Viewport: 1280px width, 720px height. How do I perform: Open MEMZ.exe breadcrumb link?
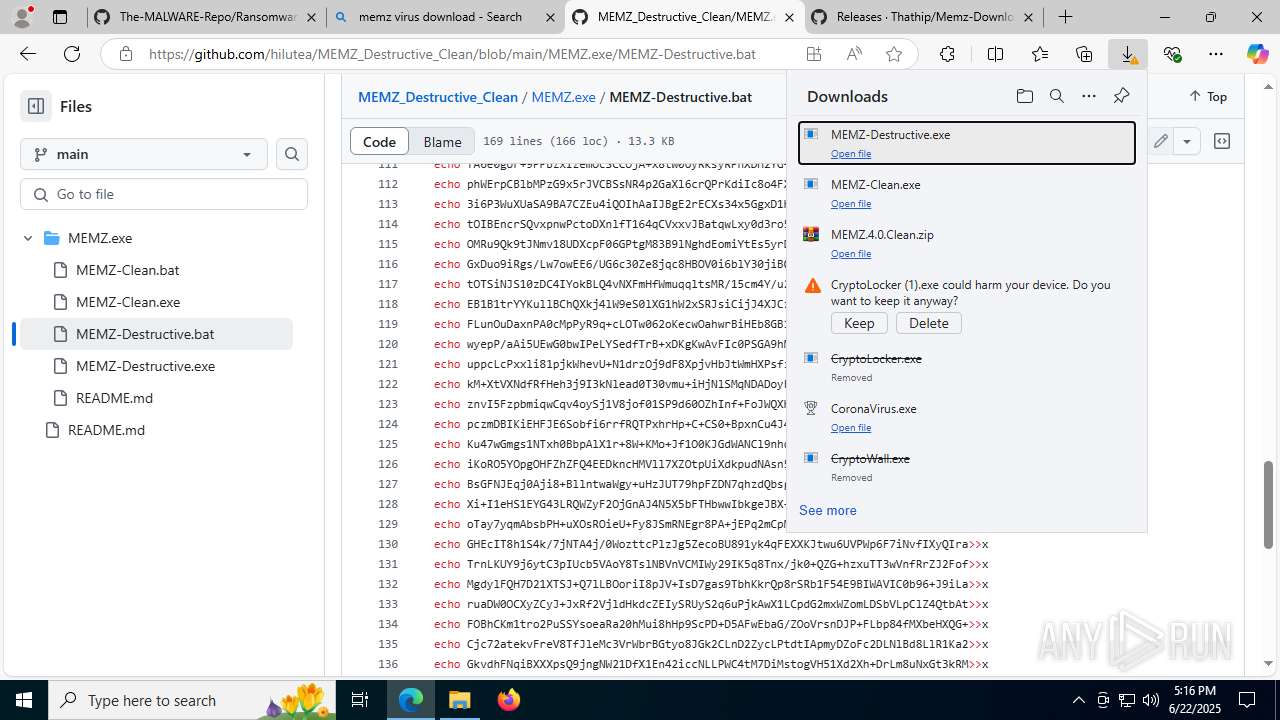pos(563,97)
